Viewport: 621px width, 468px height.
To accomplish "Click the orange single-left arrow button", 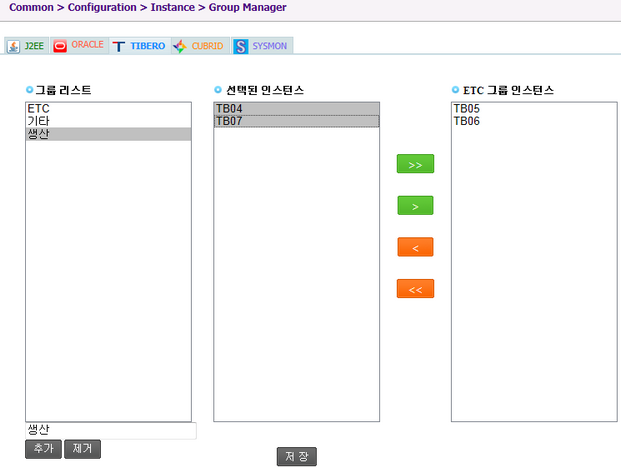I will [x=415, y=247].
